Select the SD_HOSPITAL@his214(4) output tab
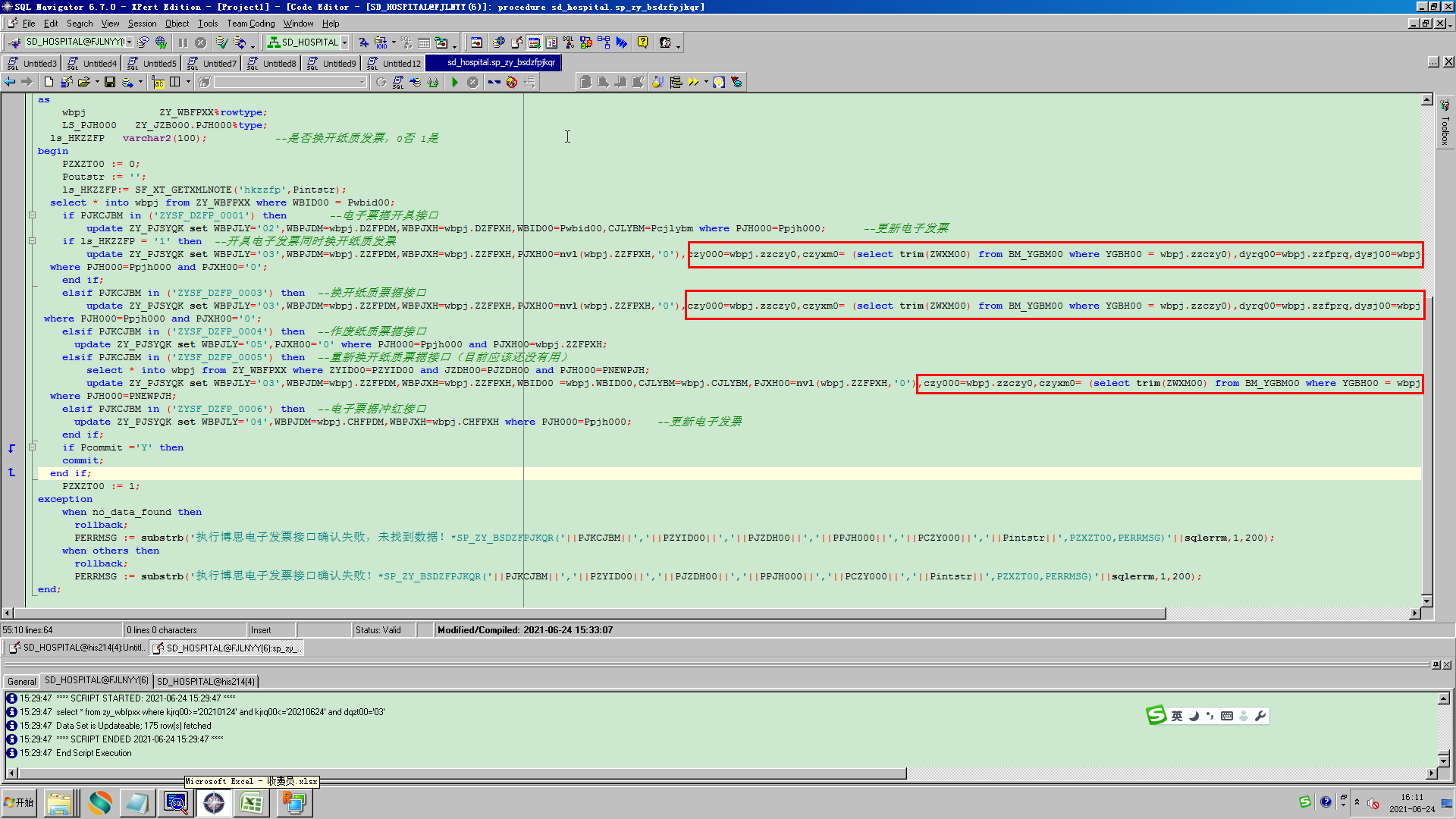The image size is (1456, 819). pos(206,681)
